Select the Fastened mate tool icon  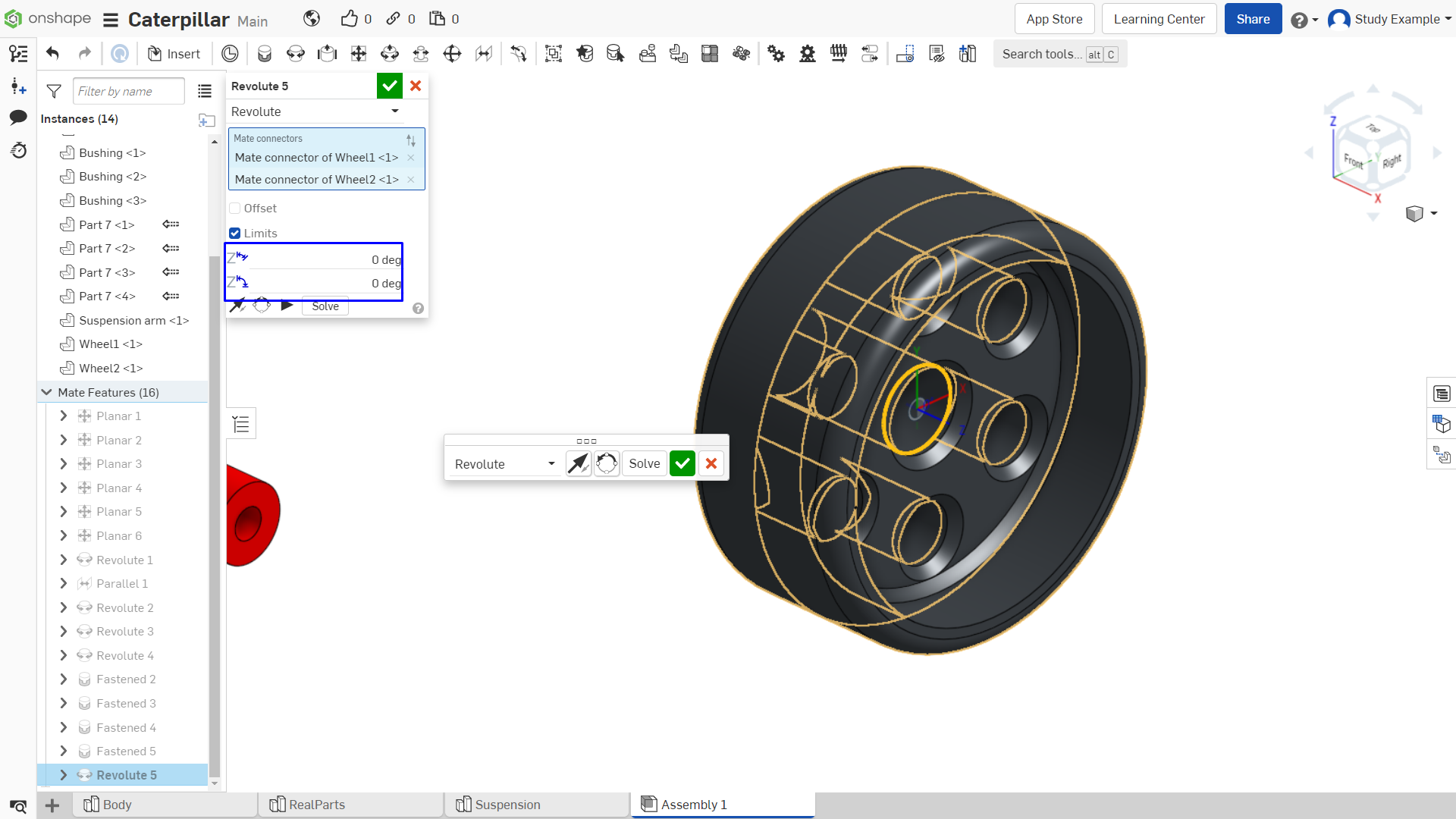[264, 54]
